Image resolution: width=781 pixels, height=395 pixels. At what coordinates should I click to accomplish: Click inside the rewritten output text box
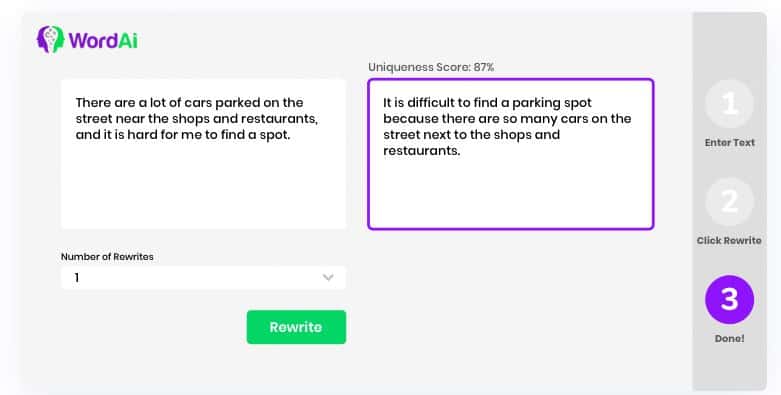pyautogui.click(x=511, y=154)
